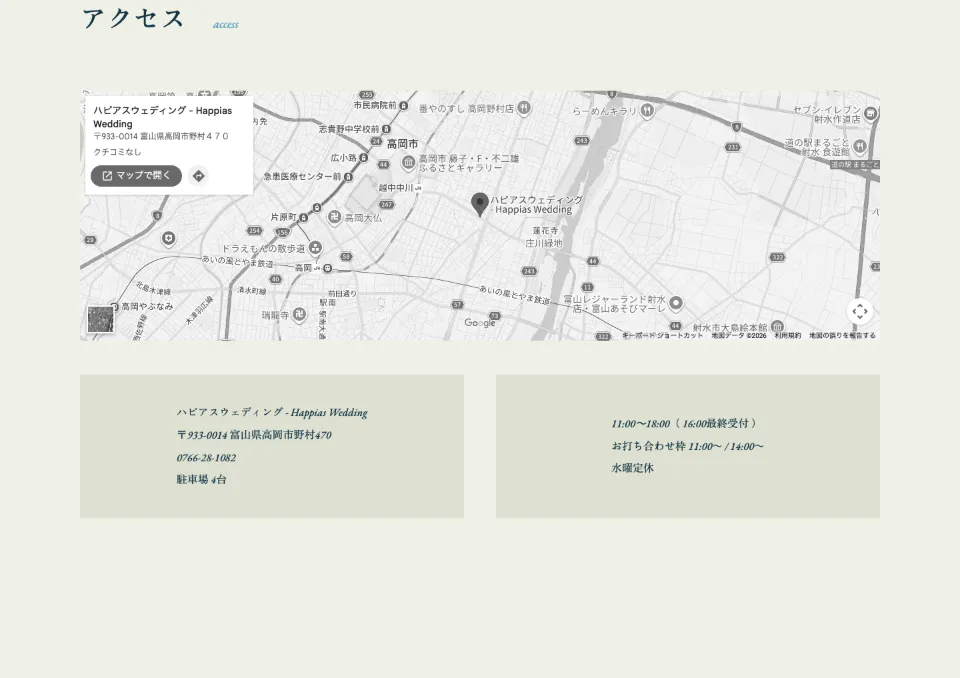
Task: Click the 射水市大島絵本館 museum icon
Action: tap(777, 327)
